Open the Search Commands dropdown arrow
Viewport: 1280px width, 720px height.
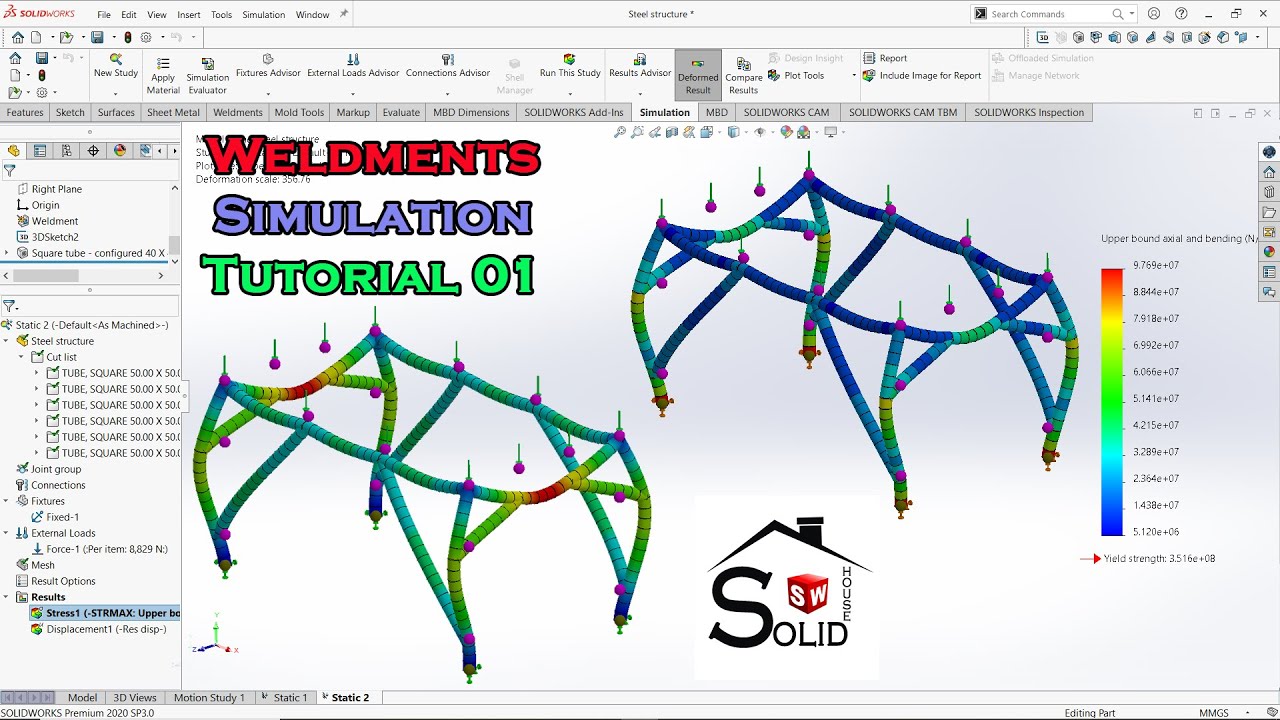1132,14
